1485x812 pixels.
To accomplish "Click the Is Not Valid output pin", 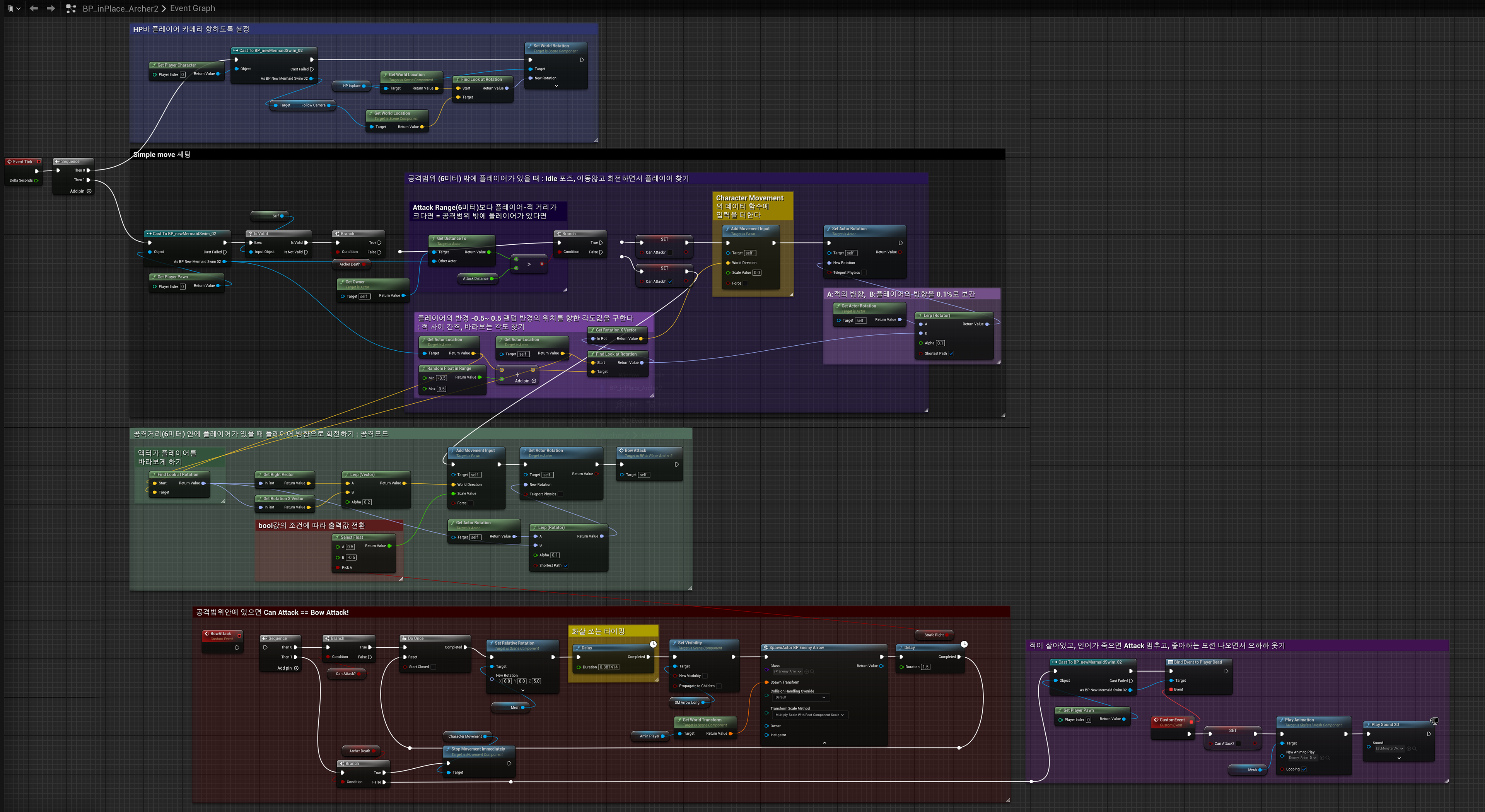I will [x=306, y=252].
